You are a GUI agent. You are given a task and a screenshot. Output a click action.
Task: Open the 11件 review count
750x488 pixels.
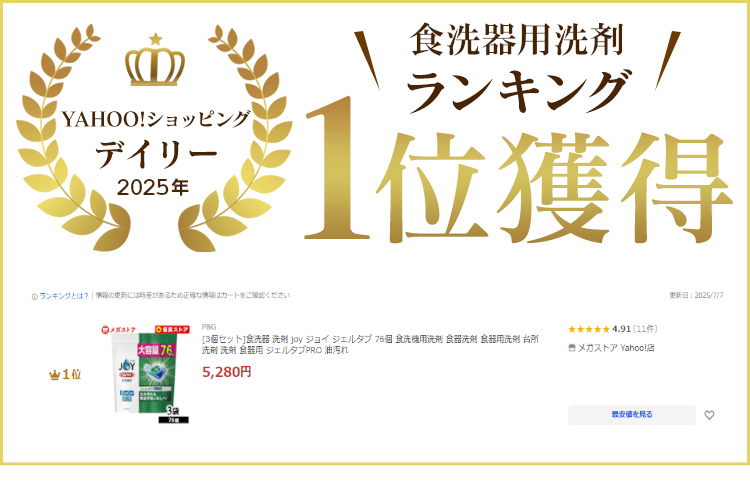[x=645, y=329]
